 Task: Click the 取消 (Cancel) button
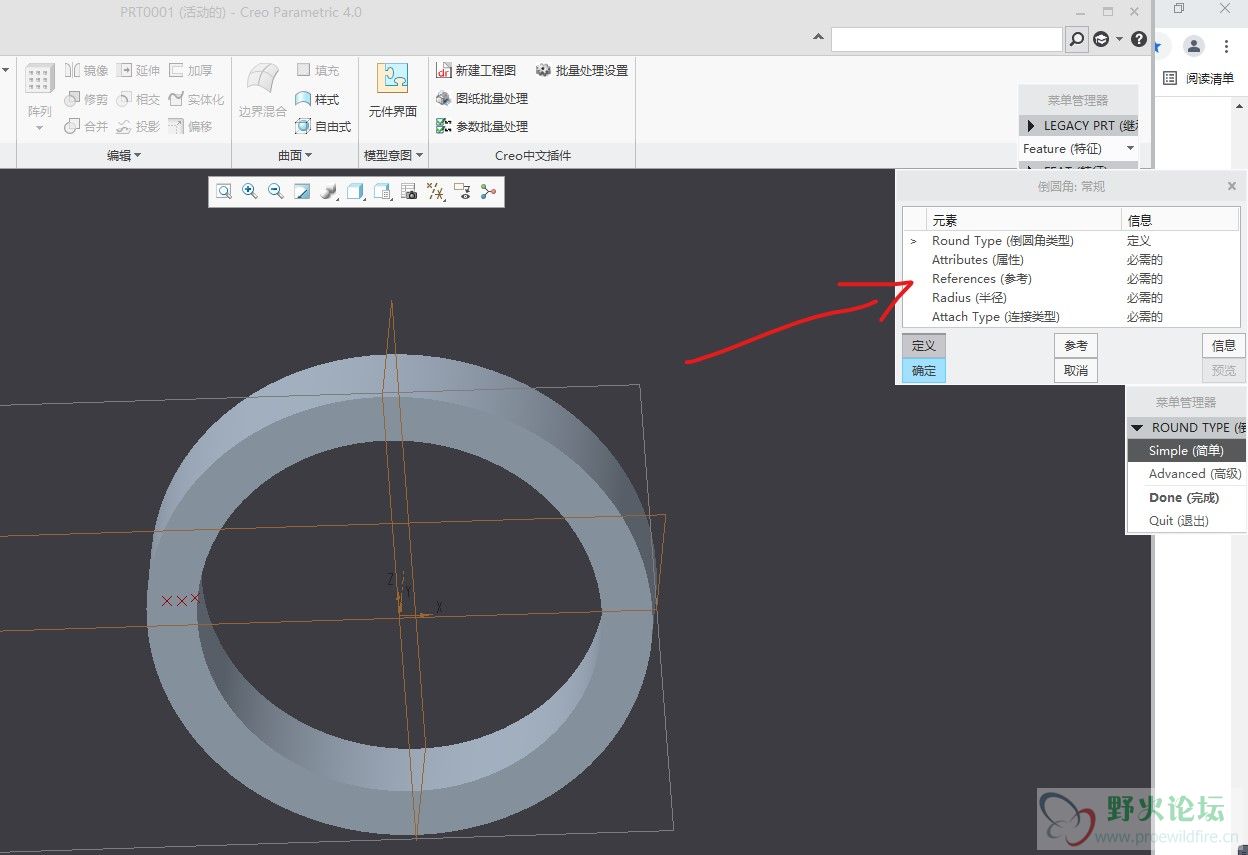[x=1076, y=370]
